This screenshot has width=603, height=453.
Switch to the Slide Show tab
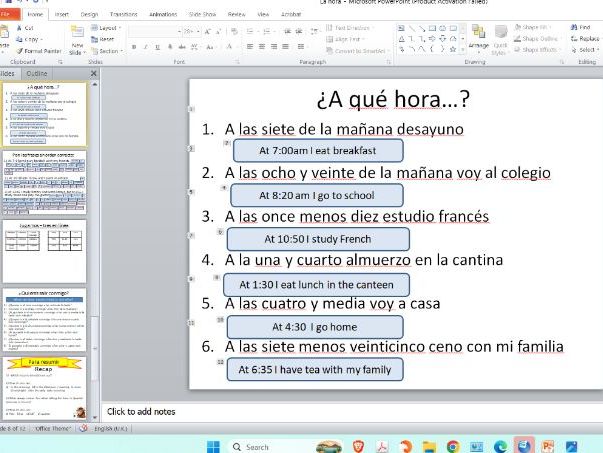(x=202, y=14)
